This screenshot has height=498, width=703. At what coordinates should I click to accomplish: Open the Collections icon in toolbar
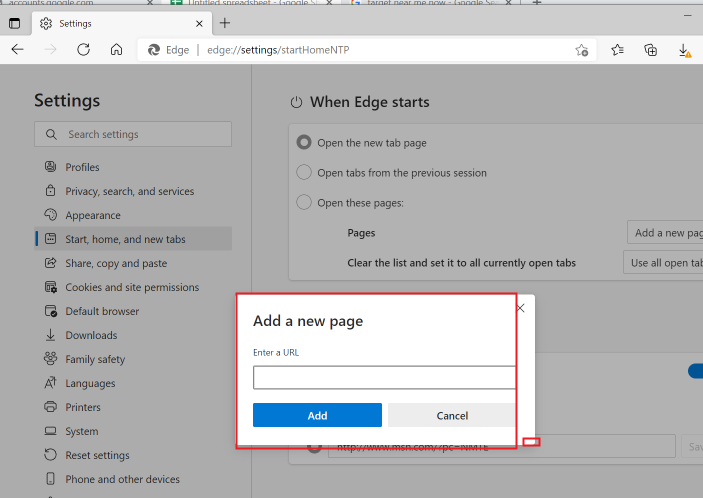click(651, 49)
